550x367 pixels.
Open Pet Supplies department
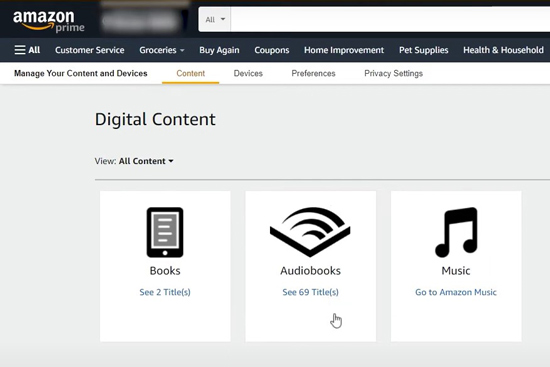pyautogui.click(x=423, y=50)
